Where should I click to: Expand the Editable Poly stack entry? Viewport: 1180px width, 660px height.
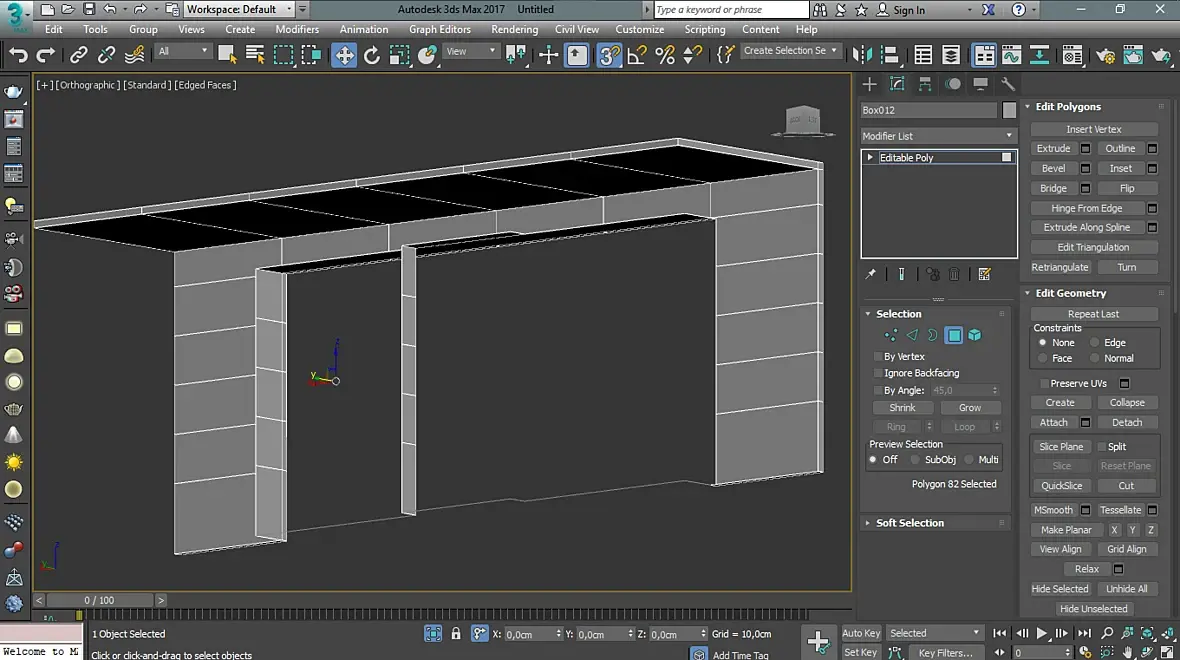870,158
